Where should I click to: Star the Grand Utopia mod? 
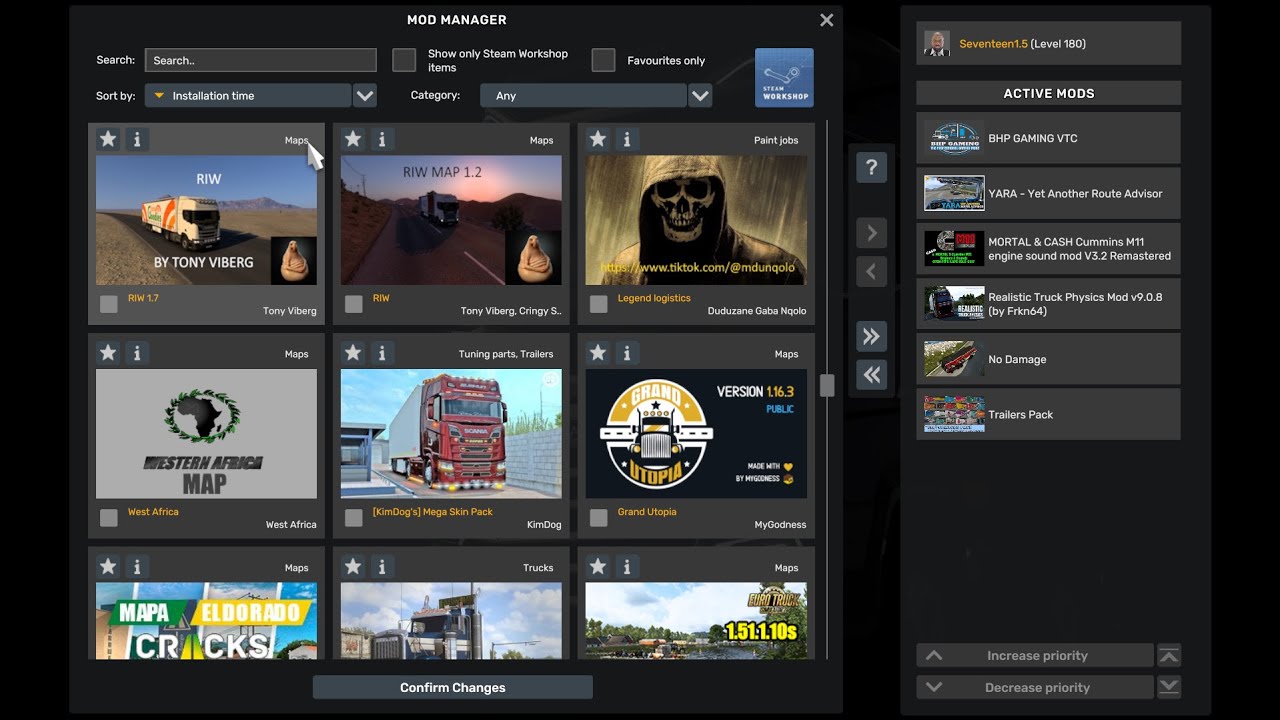(598, 353)
